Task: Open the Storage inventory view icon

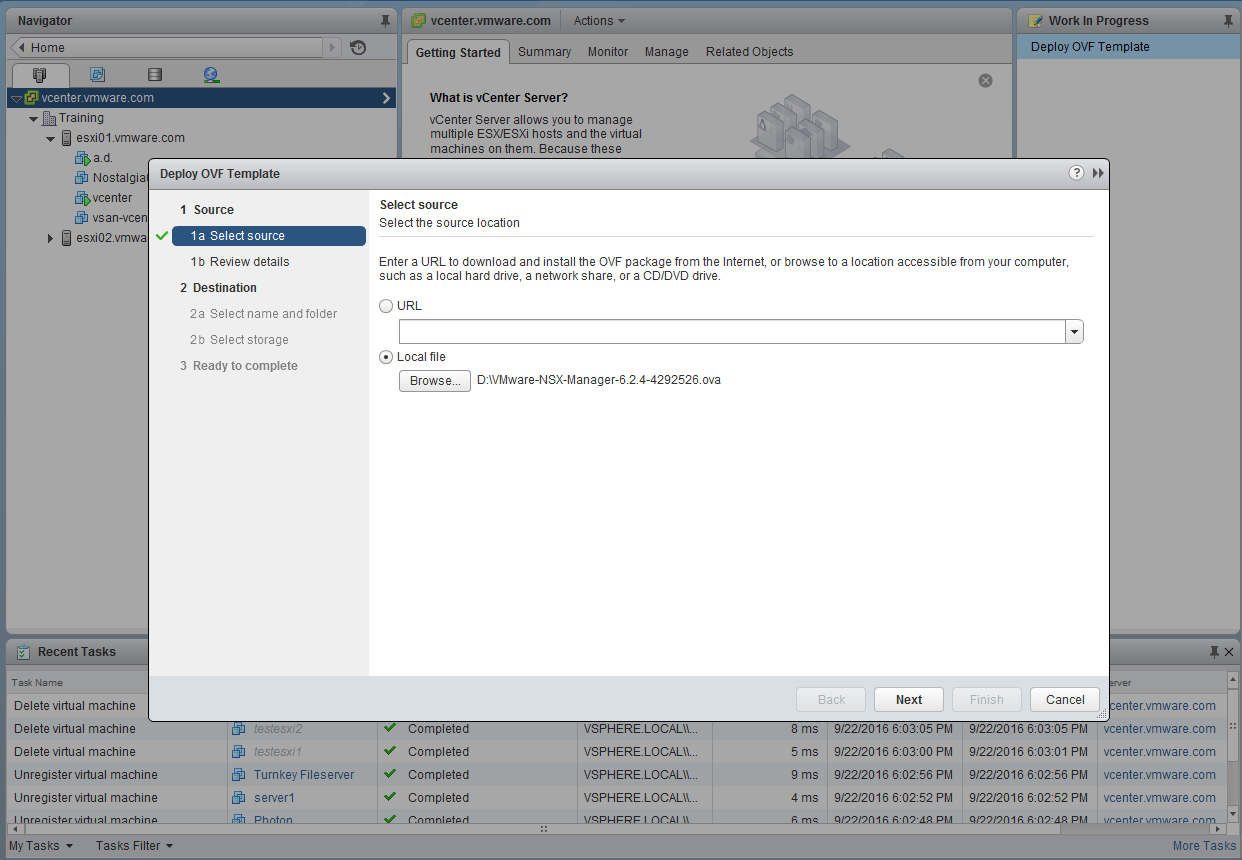Action: pos(154,74)
